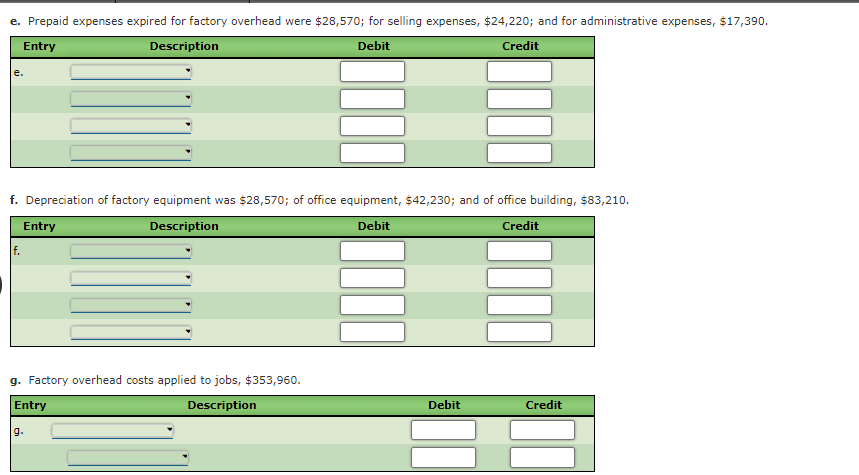Open first description dropdown for entry e
Viewport: 859px width, 475px height.
pyautogui.click(x=131, y=71)
